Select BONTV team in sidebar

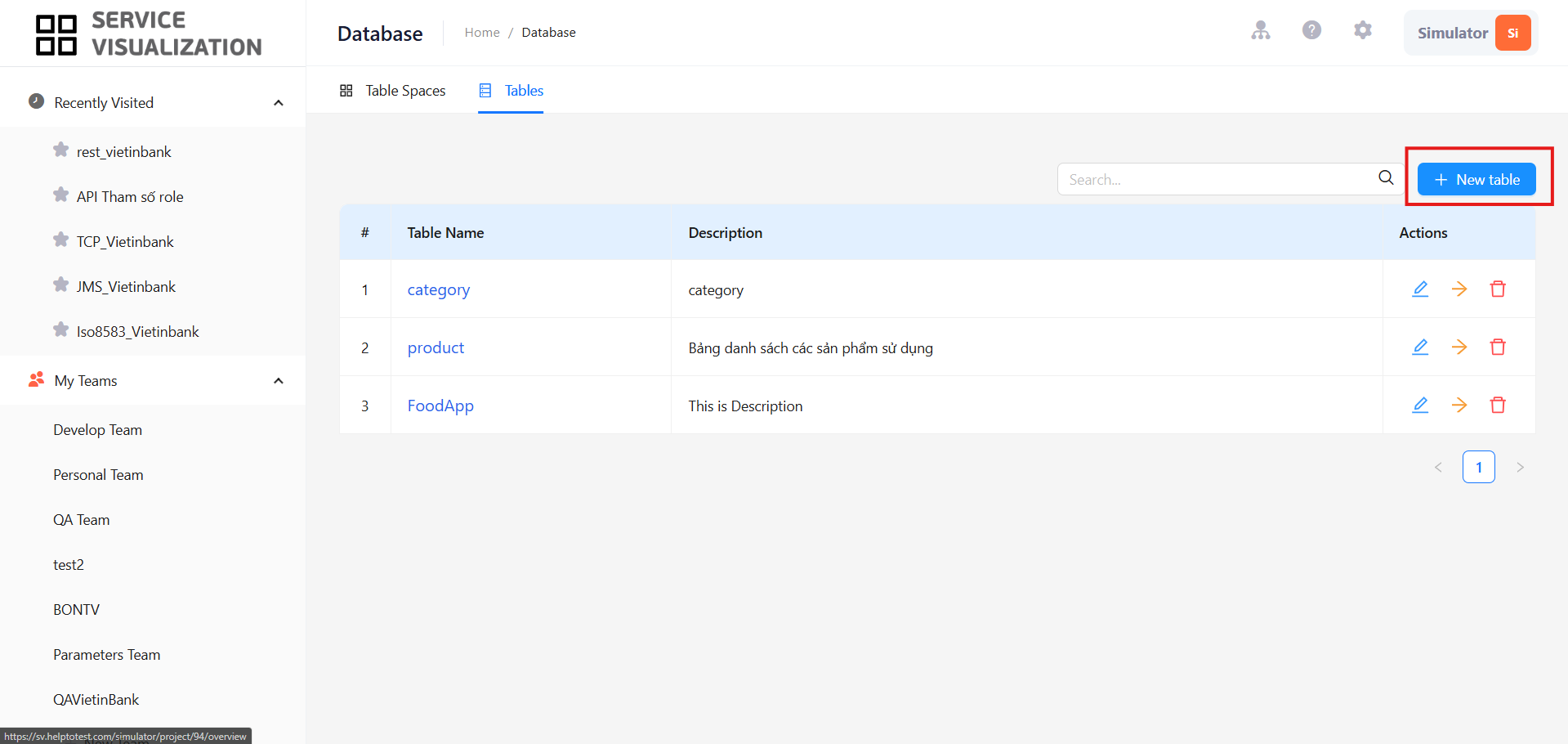(x=76, y=610)
